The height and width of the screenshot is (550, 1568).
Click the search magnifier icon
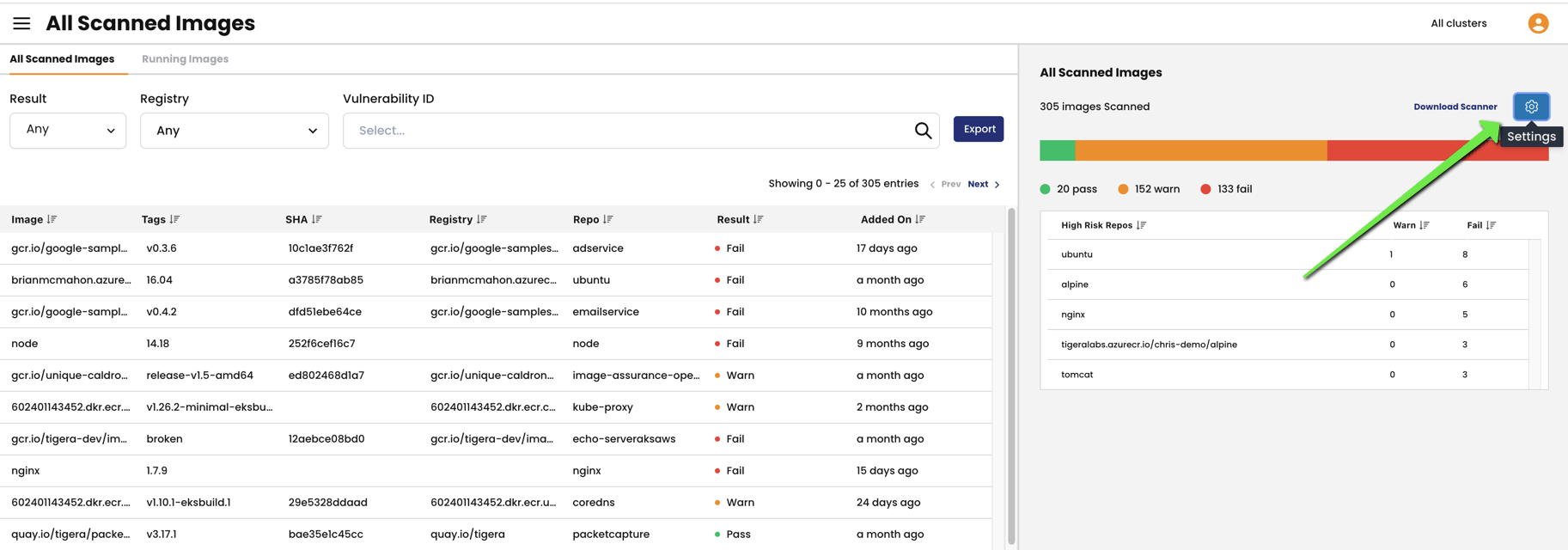[923, 131]
